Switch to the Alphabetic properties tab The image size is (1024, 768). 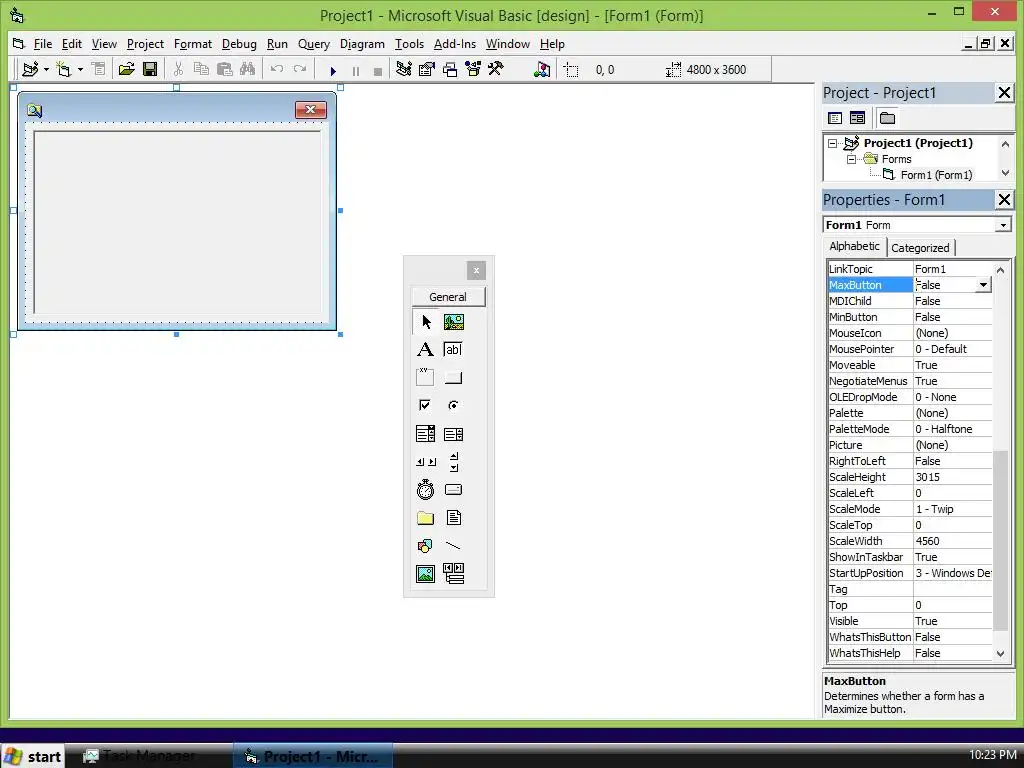point(854,246)
